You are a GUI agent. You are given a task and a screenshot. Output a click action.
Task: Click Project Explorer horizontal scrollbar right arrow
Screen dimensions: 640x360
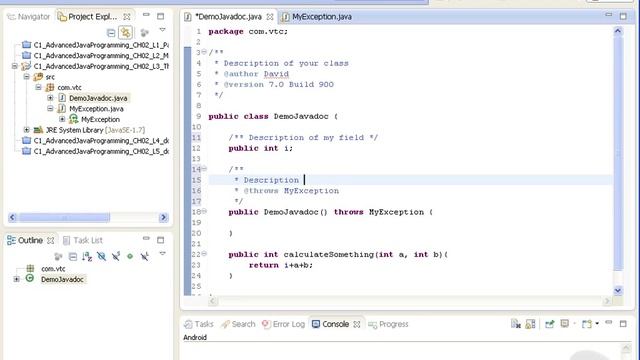click(164, 217)
